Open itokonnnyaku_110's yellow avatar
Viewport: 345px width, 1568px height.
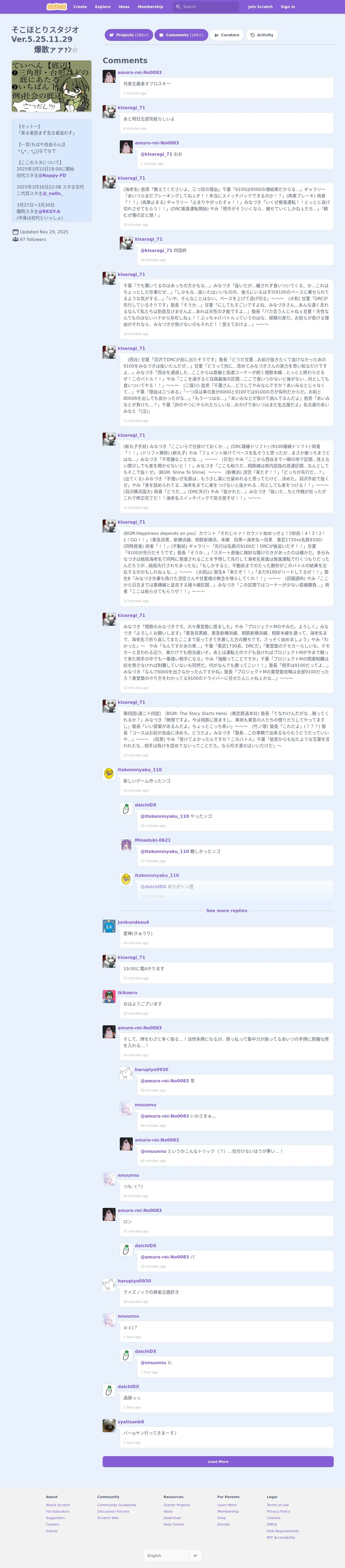pyautogui.click(x=109, y=774)
